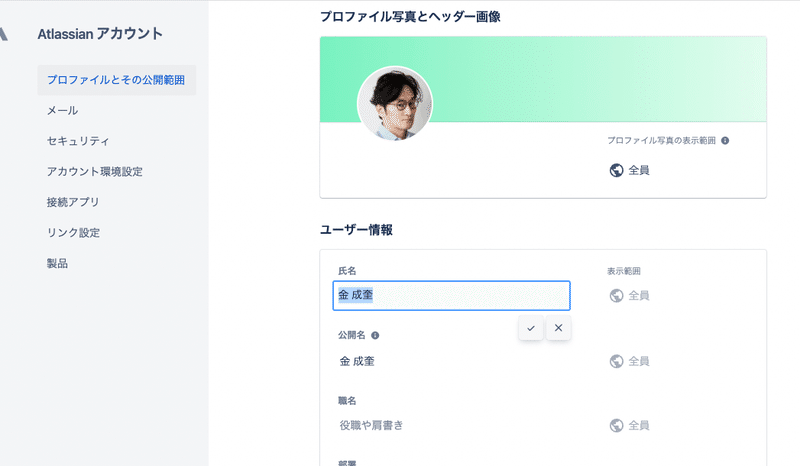This screenshot has width=800, height=466.
Task: Open アカウント環境設定 page
Action: coord(95,171)
